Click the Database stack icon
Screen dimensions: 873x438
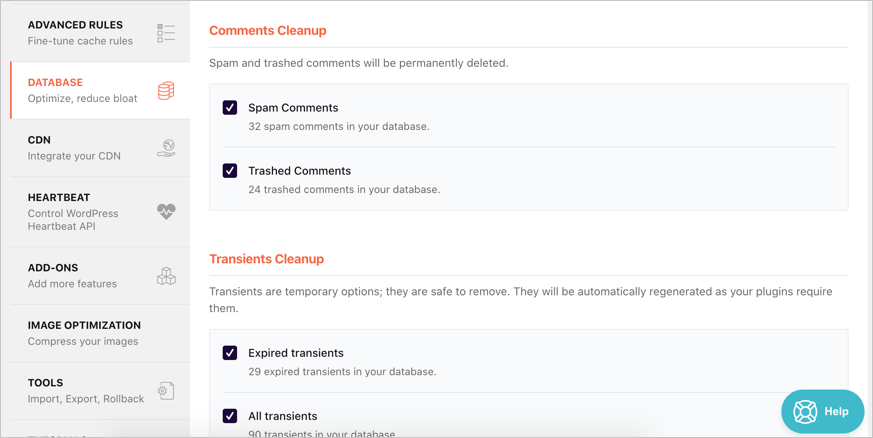point(166,91)
